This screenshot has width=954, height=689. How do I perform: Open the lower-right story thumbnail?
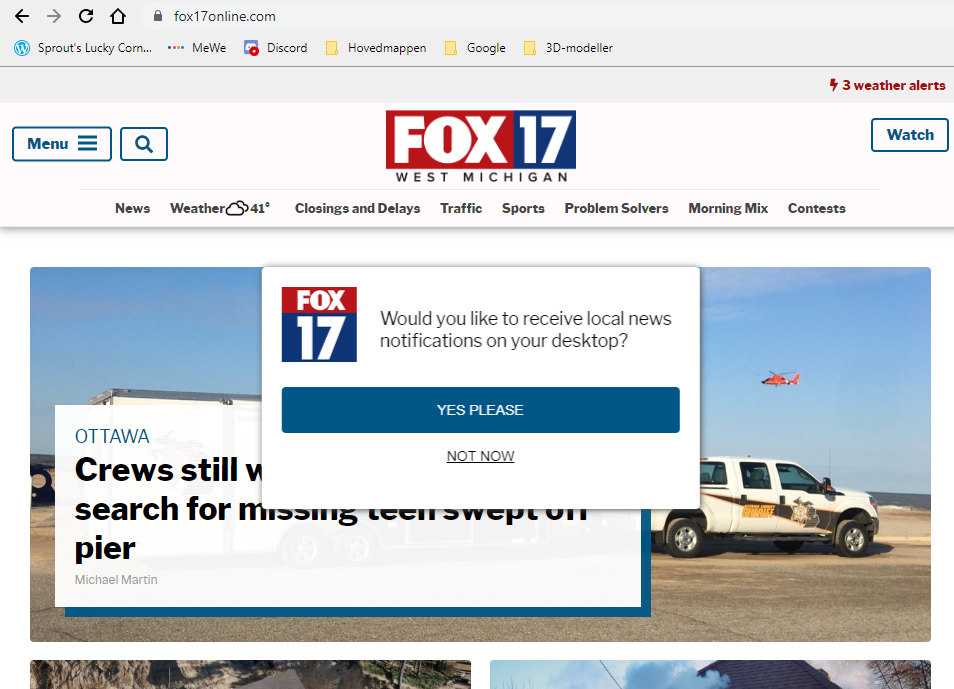[x=711, y=674]
